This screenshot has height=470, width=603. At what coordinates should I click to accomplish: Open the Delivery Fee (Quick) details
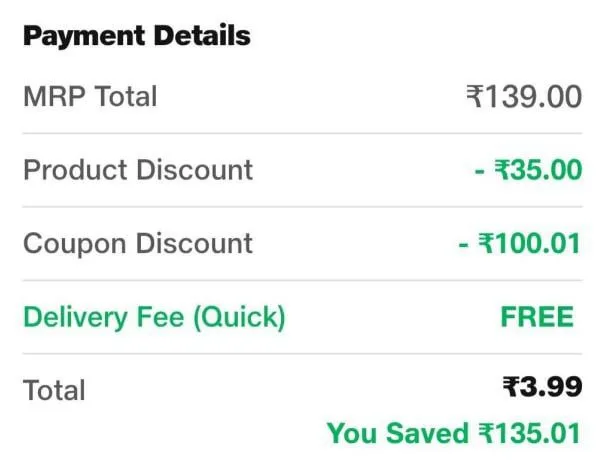coord(154,317)
